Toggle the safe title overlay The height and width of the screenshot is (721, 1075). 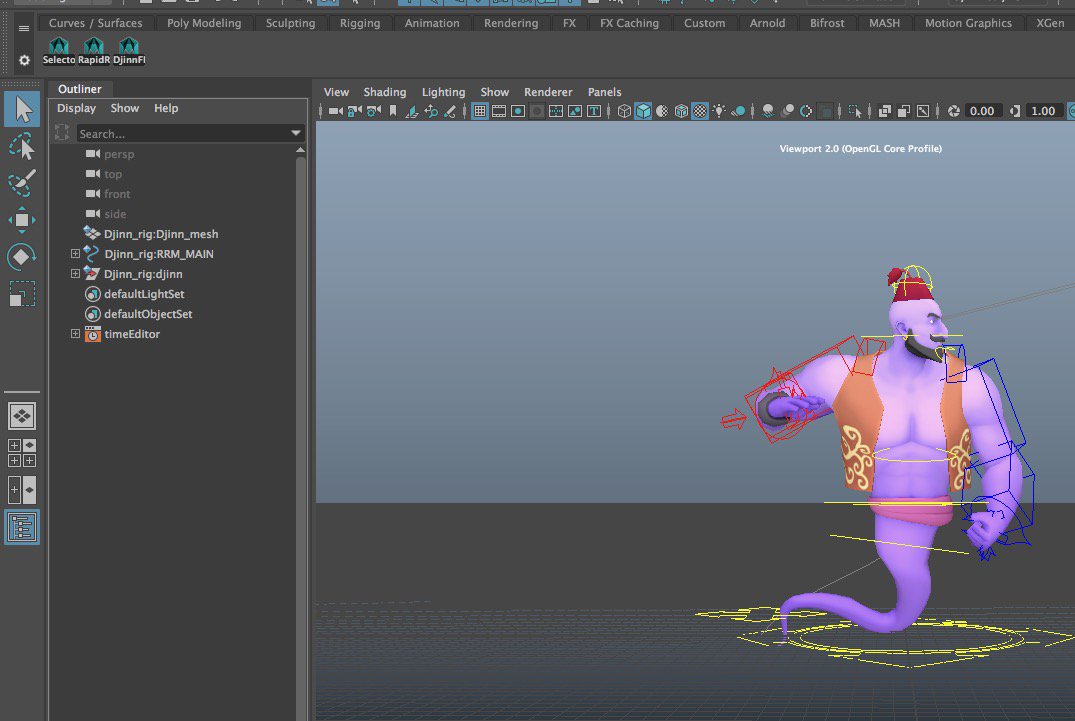tap(594, 111)
